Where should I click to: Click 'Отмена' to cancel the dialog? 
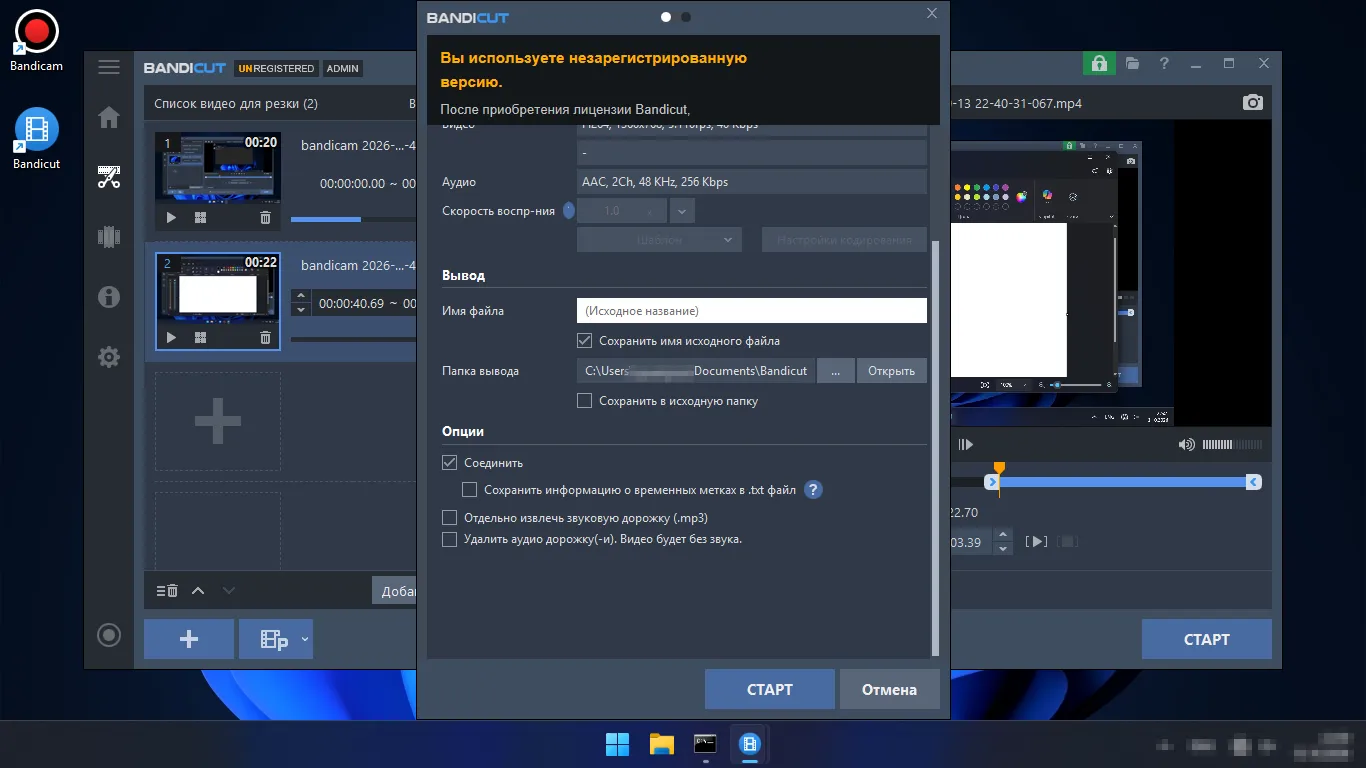pyautogui.click(x=889, y=689)
